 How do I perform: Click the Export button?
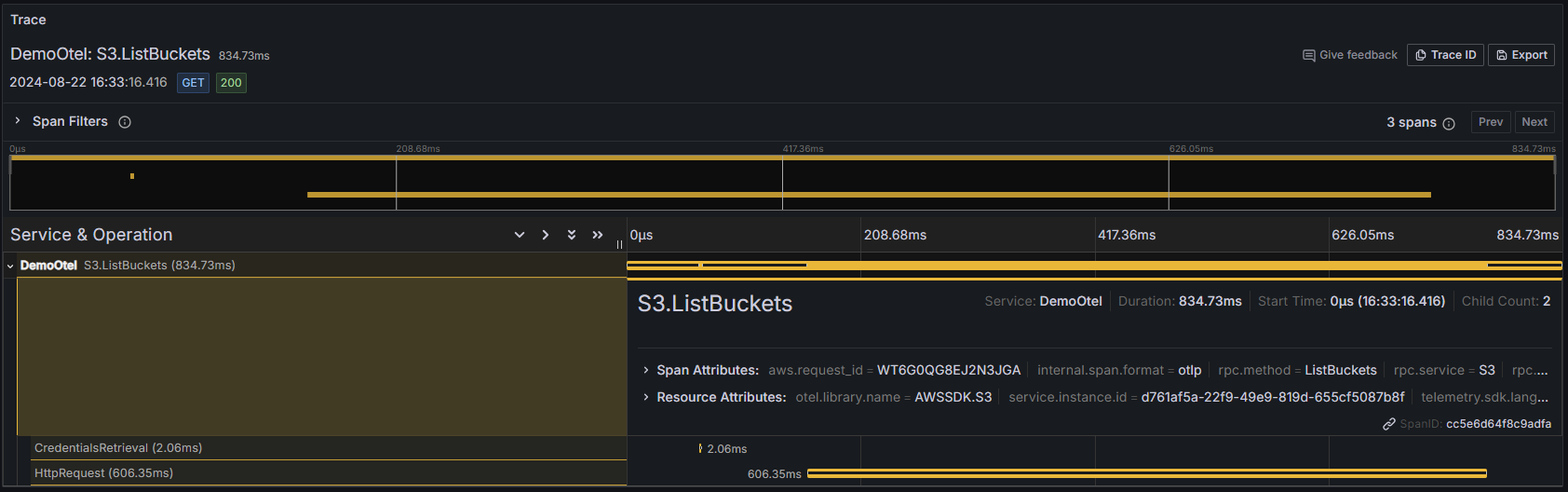1521,55
